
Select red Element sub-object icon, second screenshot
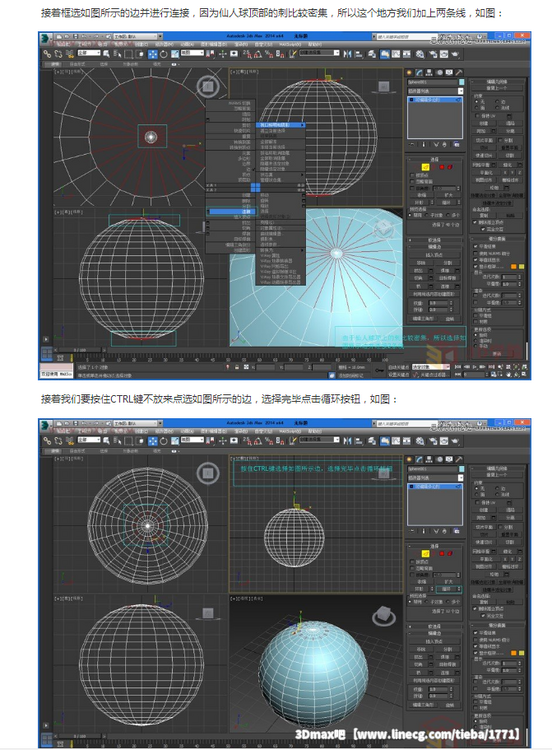point(450,553)
